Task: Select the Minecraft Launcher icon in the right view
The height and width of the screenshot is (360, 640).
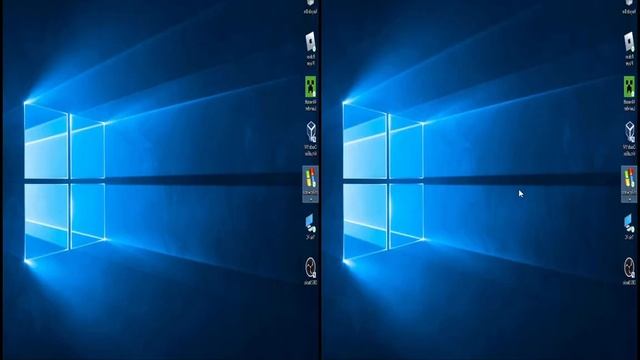Action: (x=629, y=87)
